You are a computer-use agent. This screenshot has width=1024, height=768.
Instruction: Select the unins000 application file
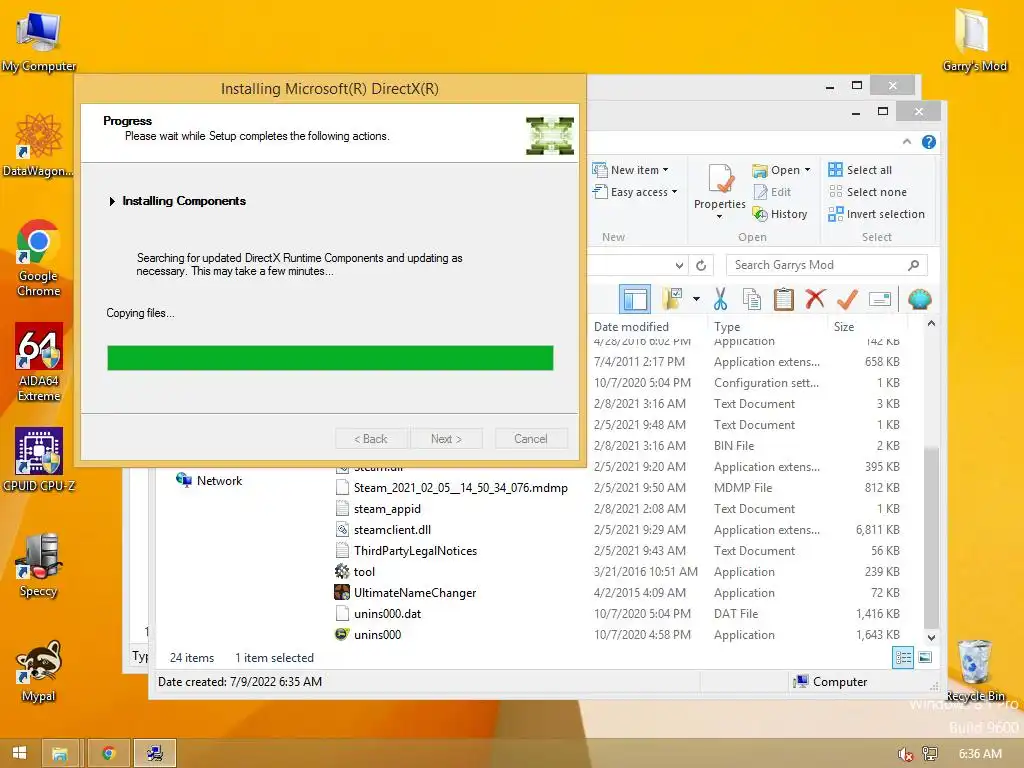pos(368,635)
